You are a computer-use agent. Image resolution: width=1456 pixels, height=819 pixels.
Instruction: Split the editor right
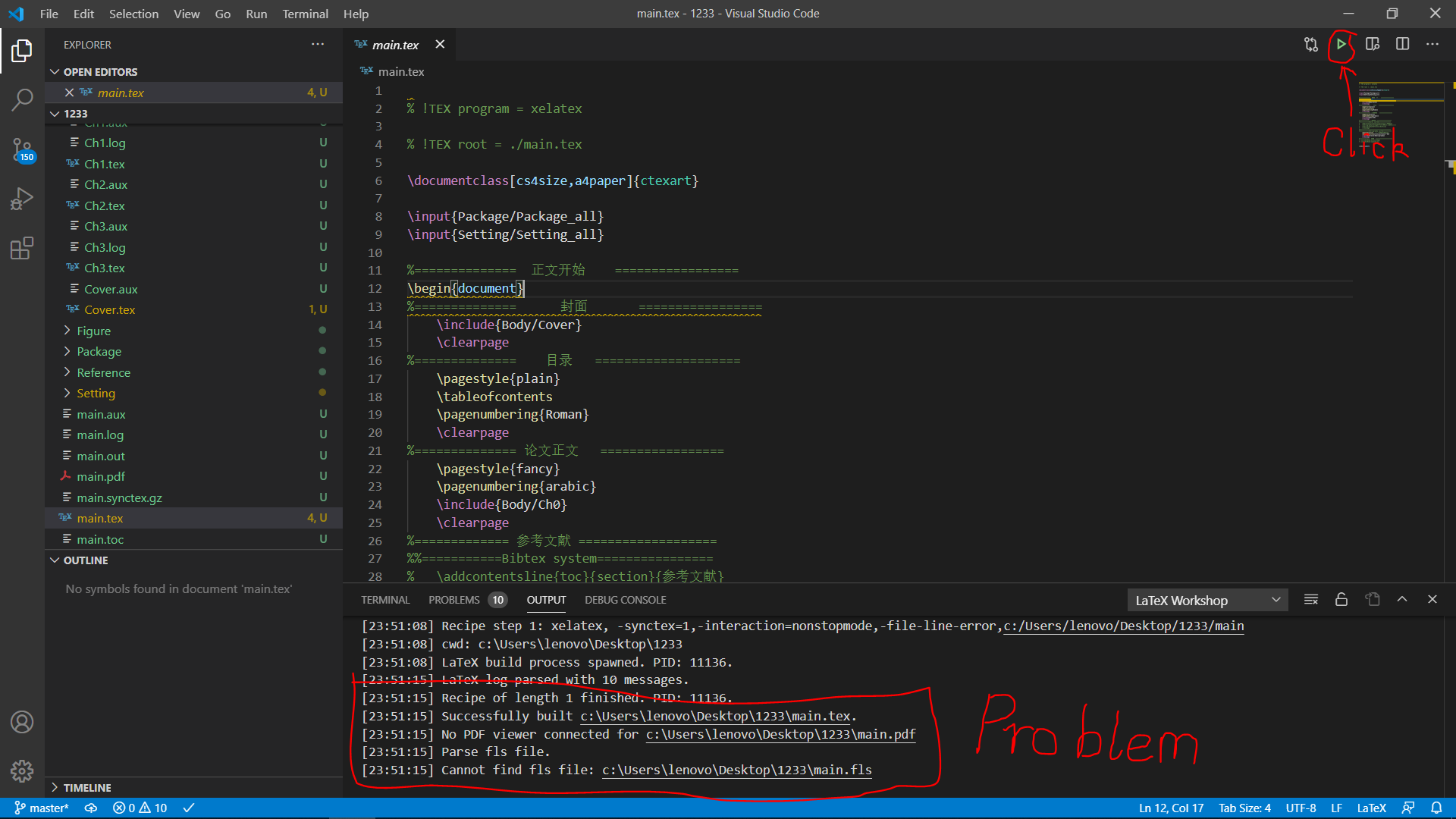tap(1402, 44)
